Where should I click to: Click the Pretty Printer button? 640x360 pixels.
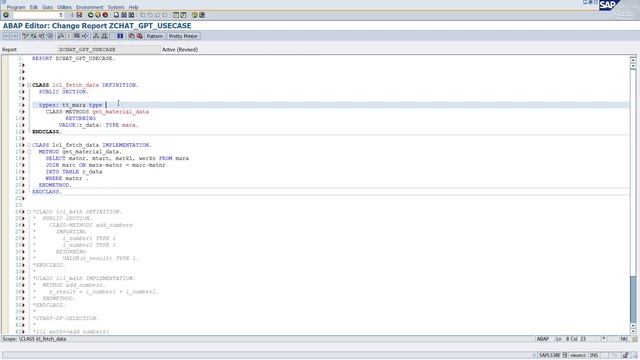click(183, 36)
